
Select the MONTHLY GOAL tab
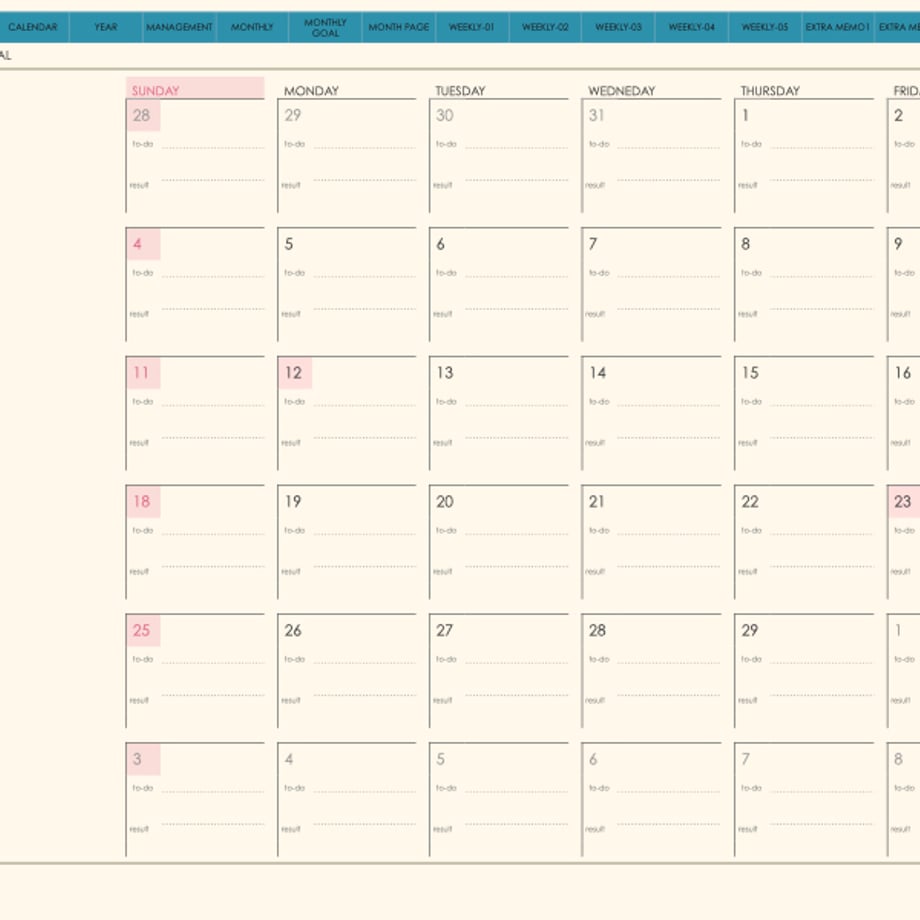[x=326, y=28]
